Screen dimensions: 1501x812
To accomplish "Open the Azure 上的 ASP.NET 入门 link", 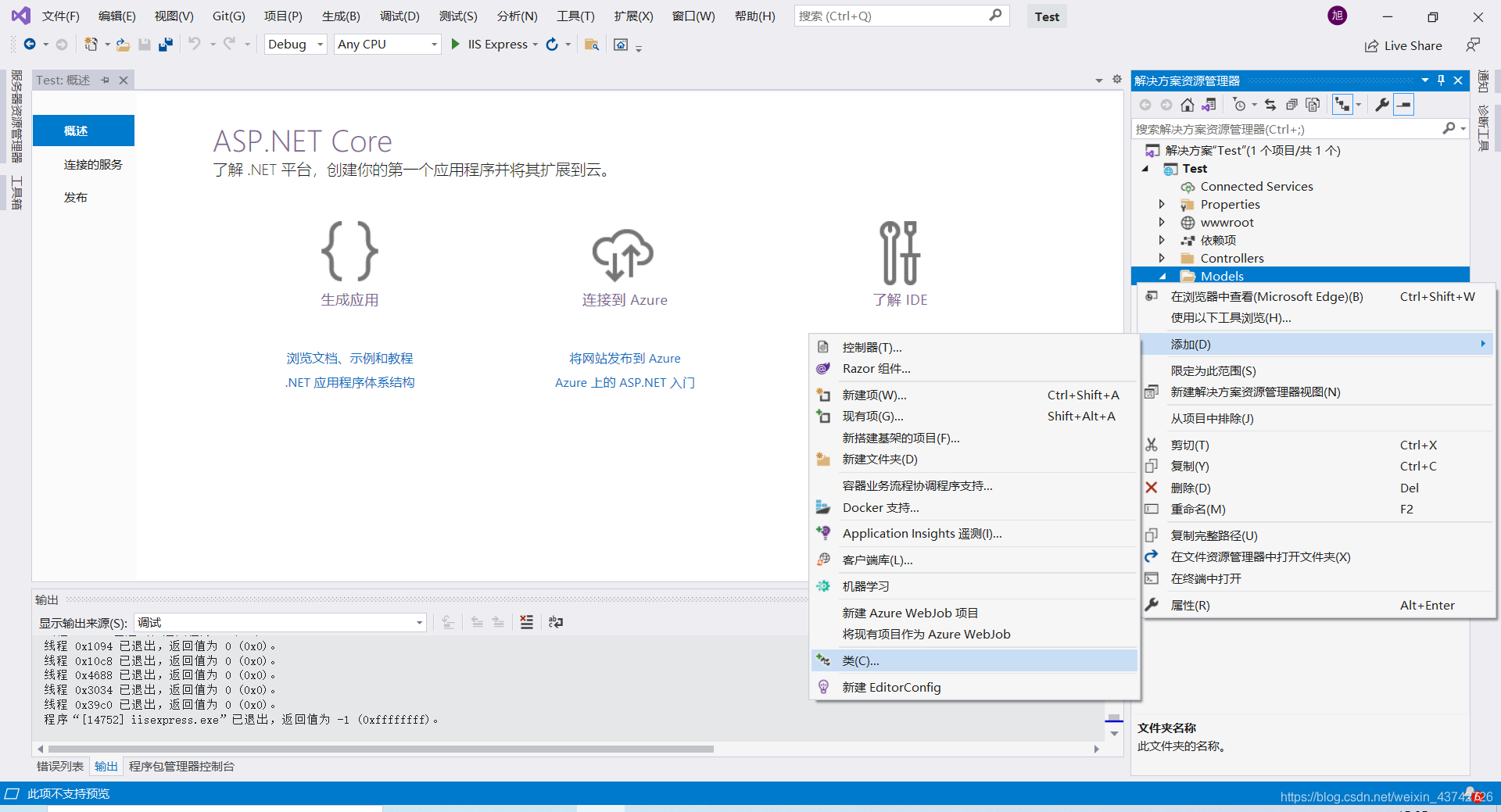I will [625, 382].
